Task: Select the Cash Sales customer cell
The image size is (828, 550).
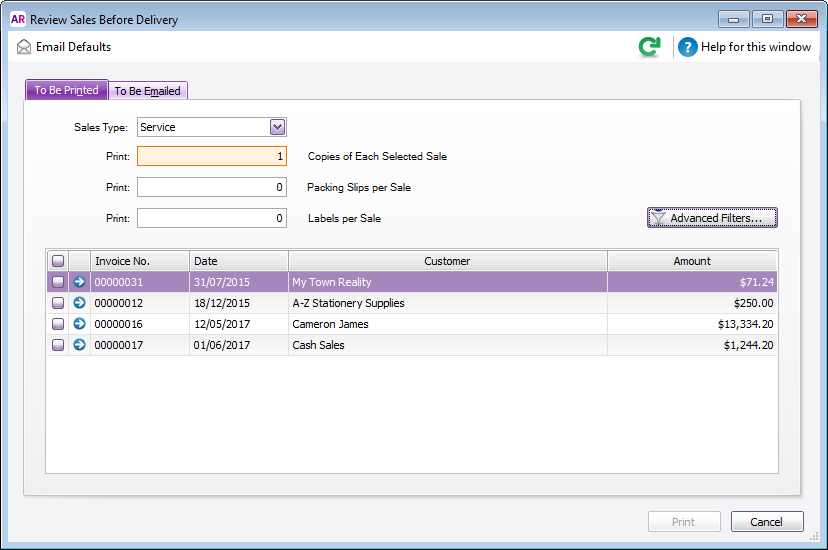Action: click(448, 345)
